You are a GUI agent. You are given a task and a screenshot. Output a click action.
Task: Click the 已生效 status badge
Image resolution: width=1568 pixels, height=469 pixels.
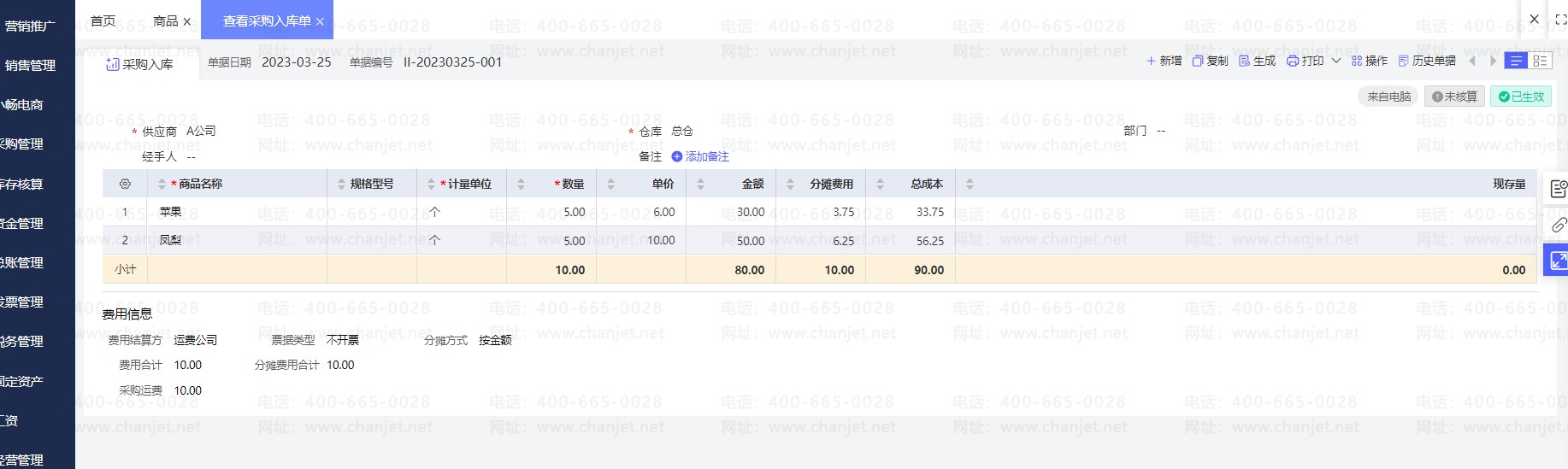point(1521,97)
